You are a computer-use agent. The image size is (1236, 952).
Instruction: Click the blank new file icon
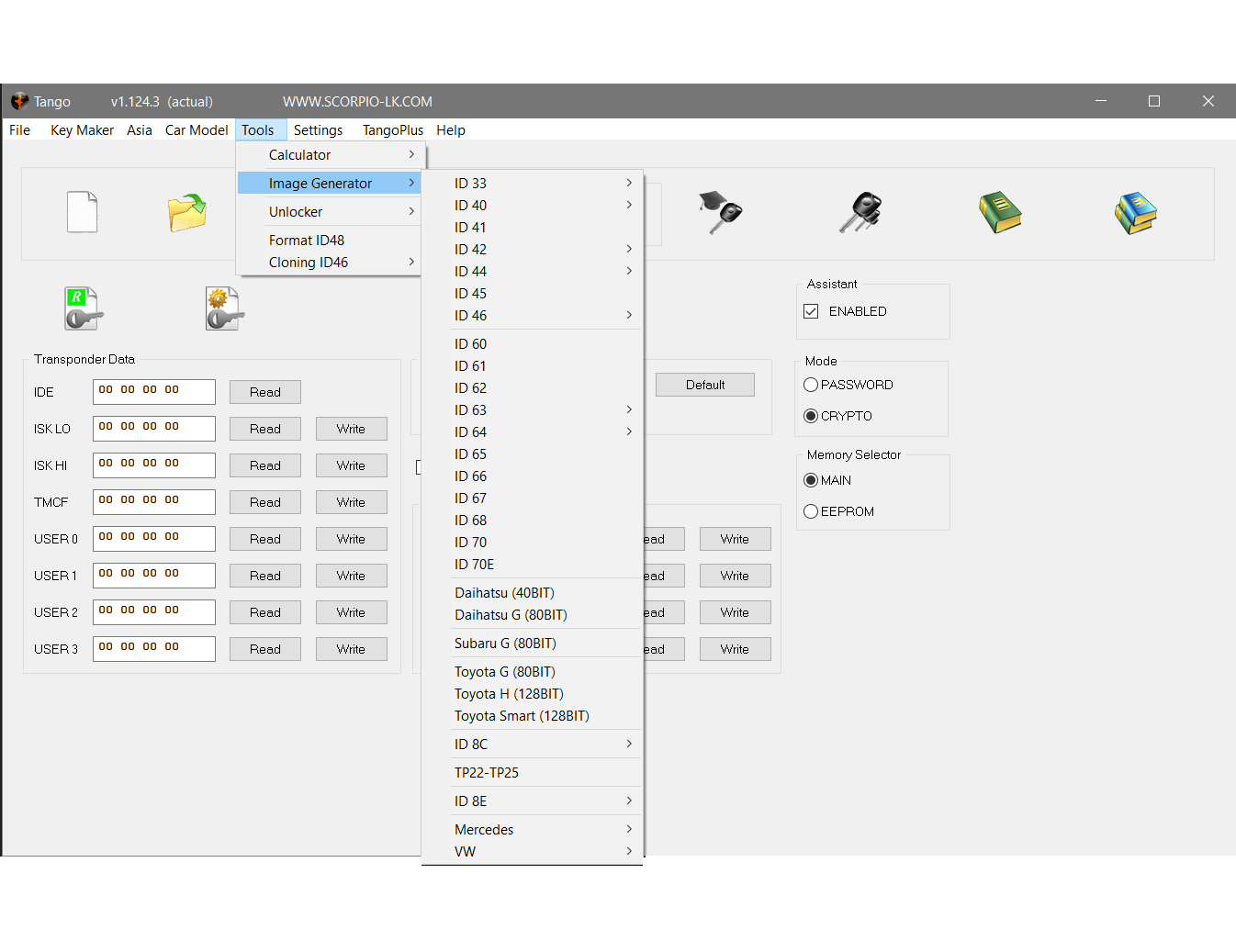point(82,212)
